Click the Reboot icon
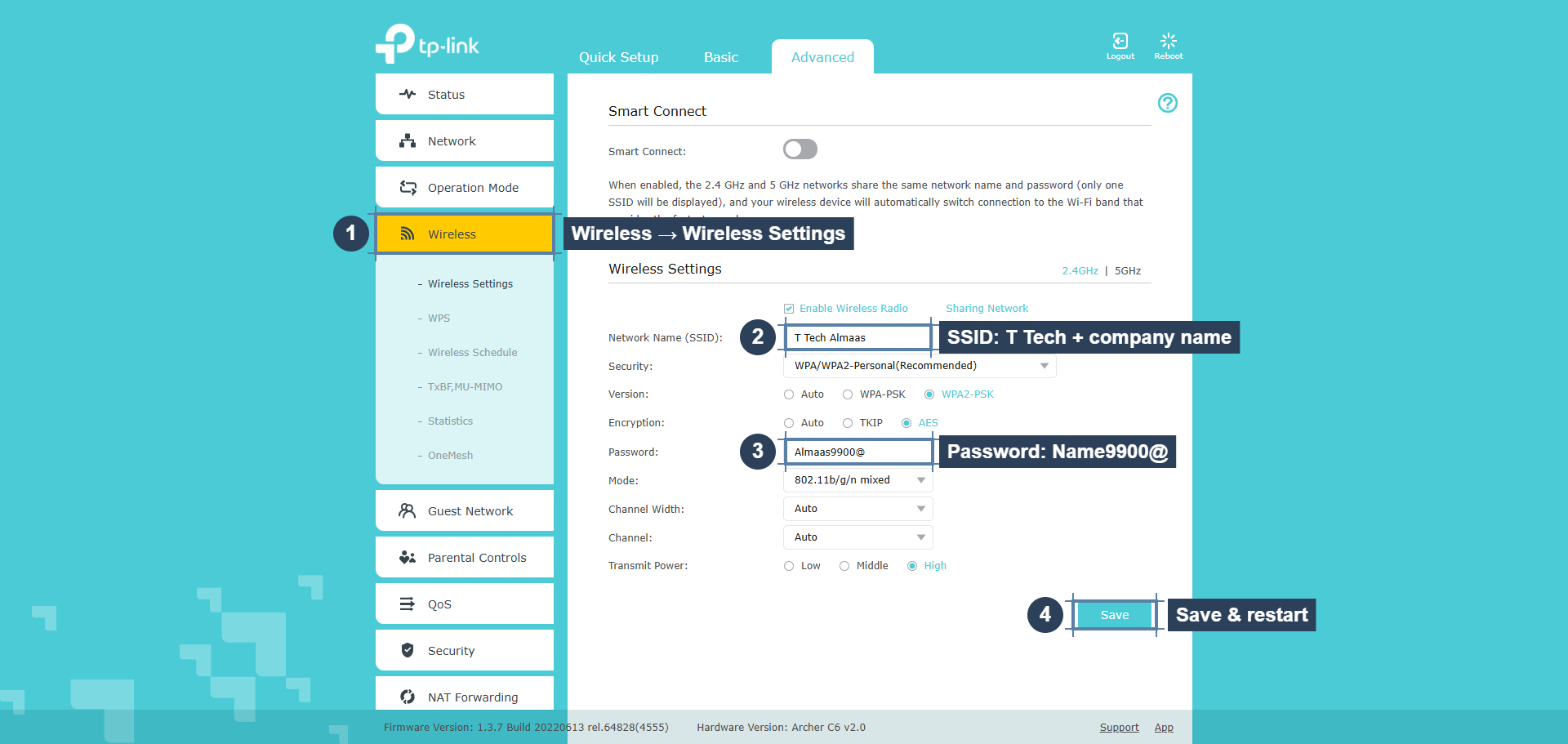The width and height of the screenshot is (1568, 744). [x=1169, y=41]
